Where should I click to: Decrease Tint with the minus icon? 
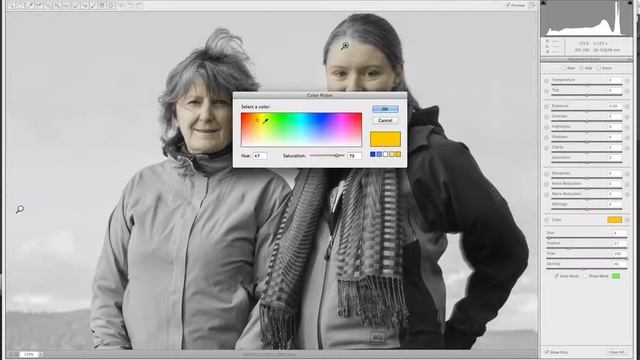(x=547, y=91)
